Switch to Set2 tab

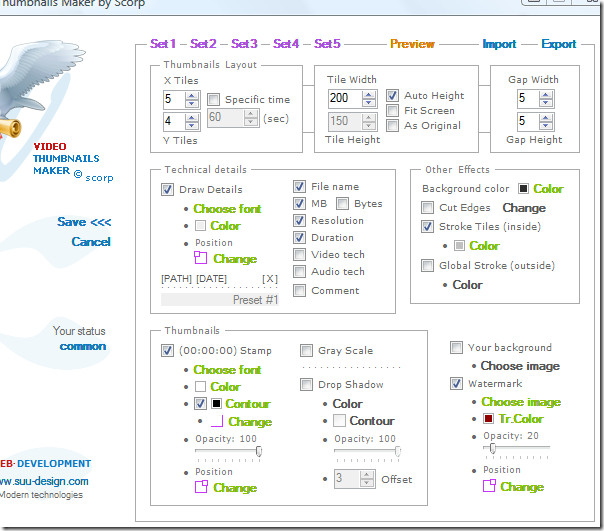tap(203, 44)
